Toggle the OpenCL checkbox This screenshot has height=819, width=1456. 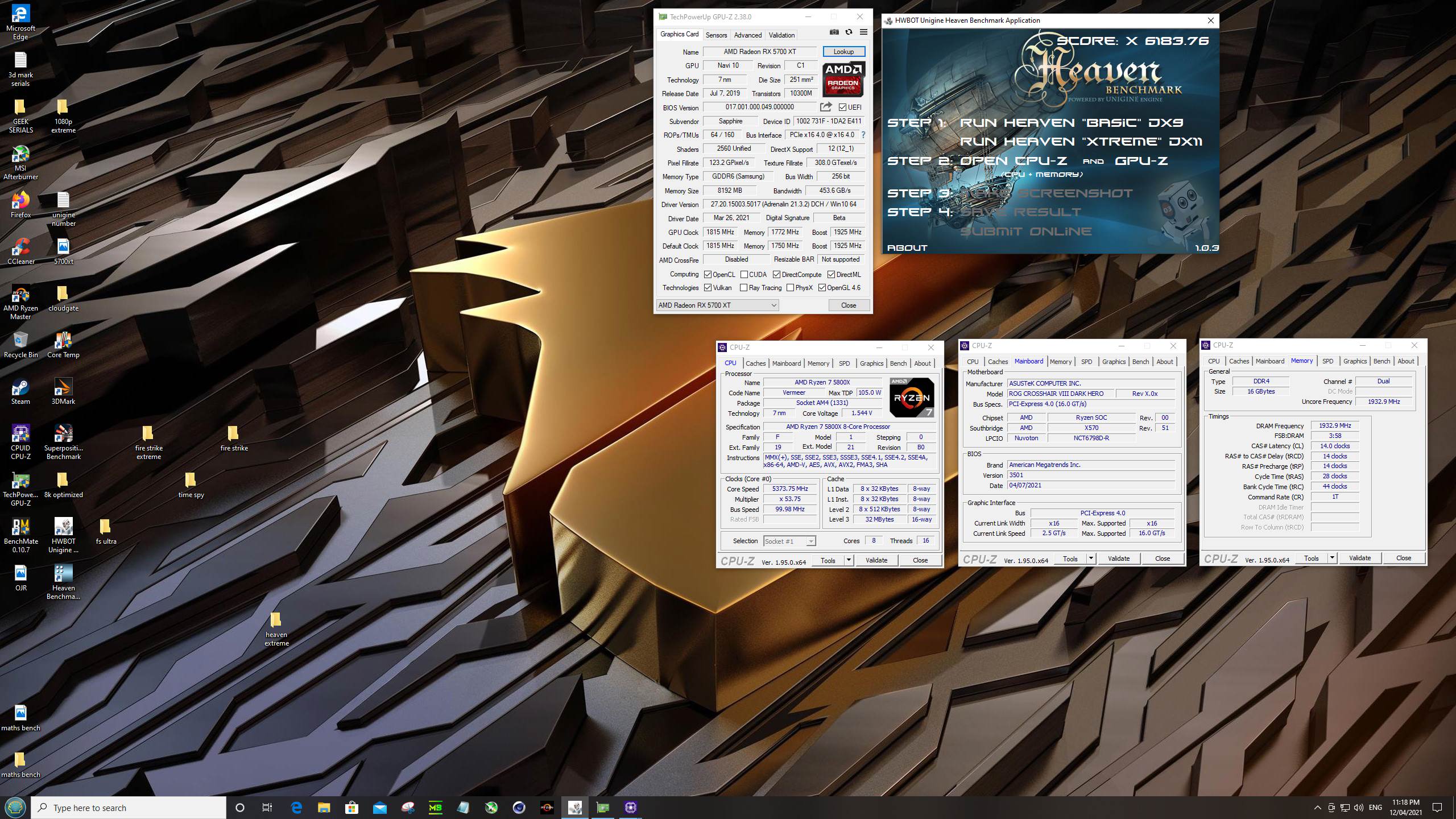(708, 275)
